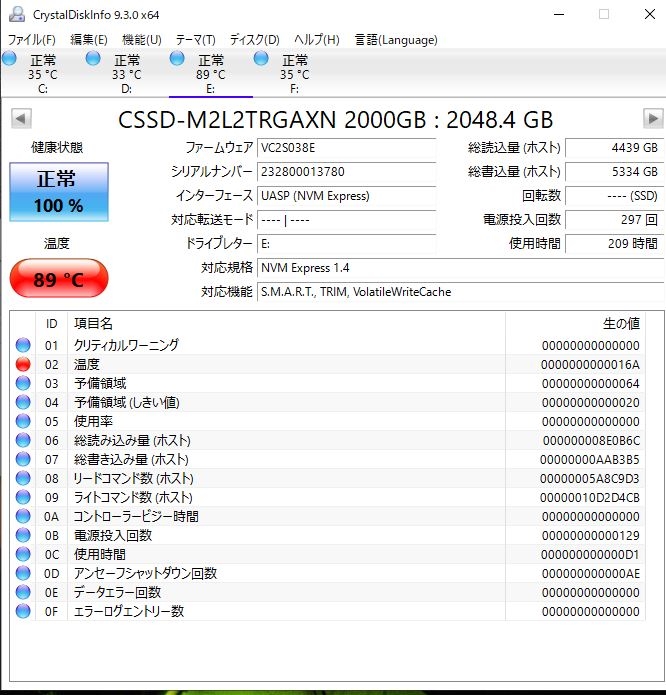
Task: Click raw value 0000000000129
Action: click(x=591, y=536)
